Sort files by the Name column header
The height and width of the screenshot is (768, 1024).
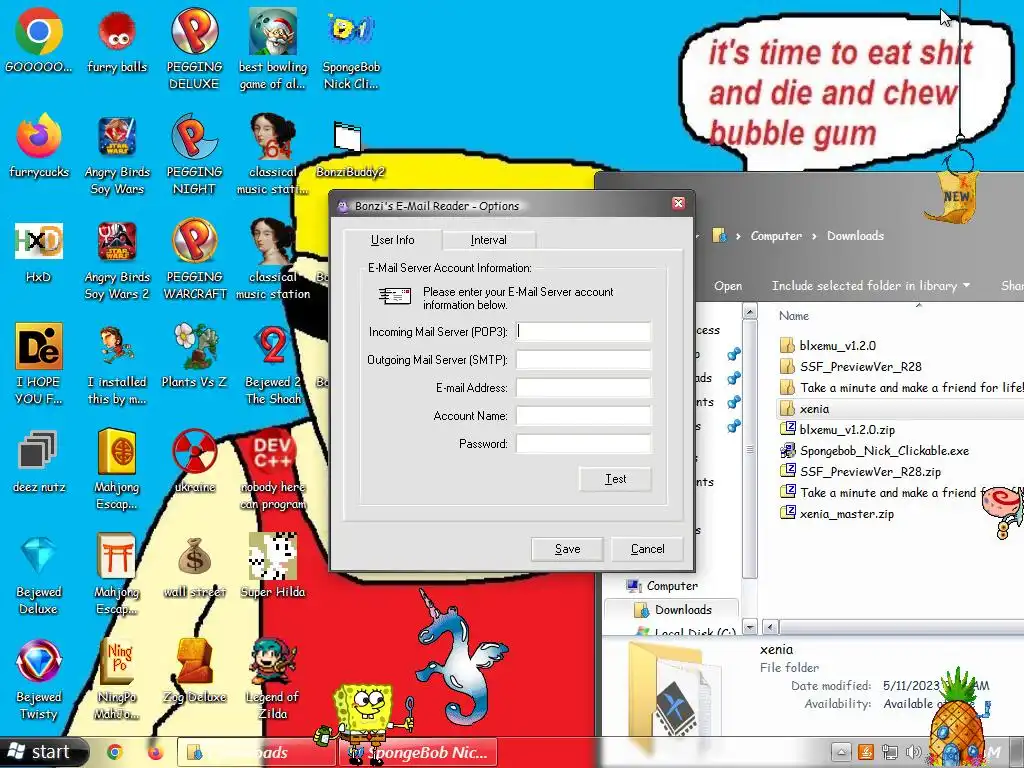click(x=793, y=316)
